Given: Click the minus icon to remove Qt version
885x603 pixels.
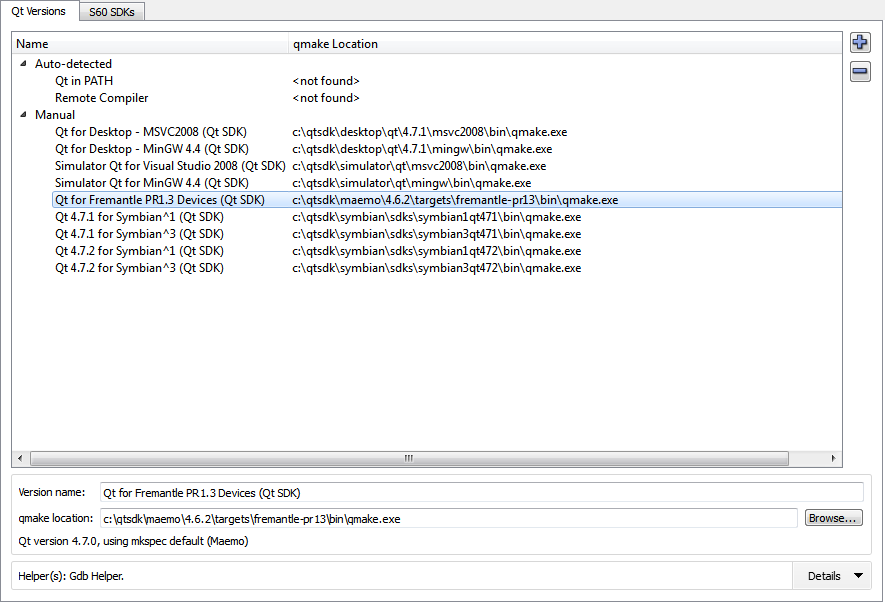Looking at the screenshot, I should [860, 72].
